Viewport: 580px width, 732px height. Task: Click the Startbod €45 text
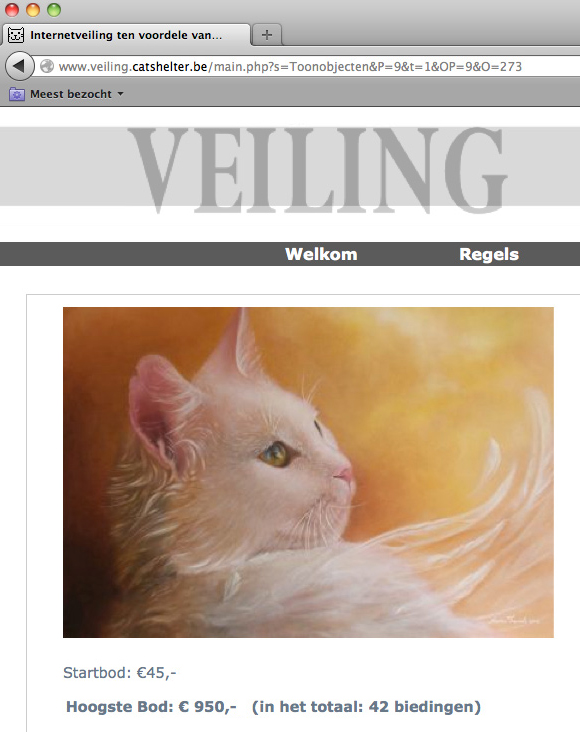(120, 673)
